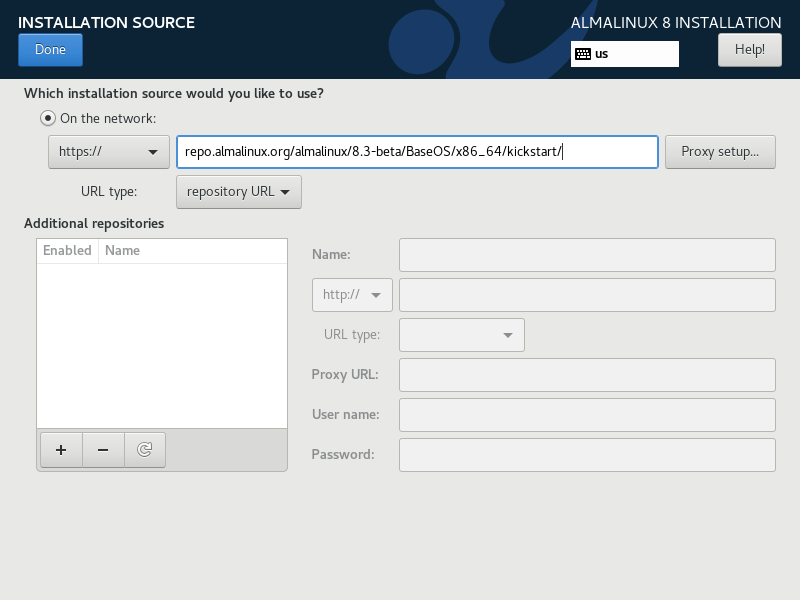Open the https:// protocol dropdown
The height and width of the screenshot is (600, 800).
(108, 152)
